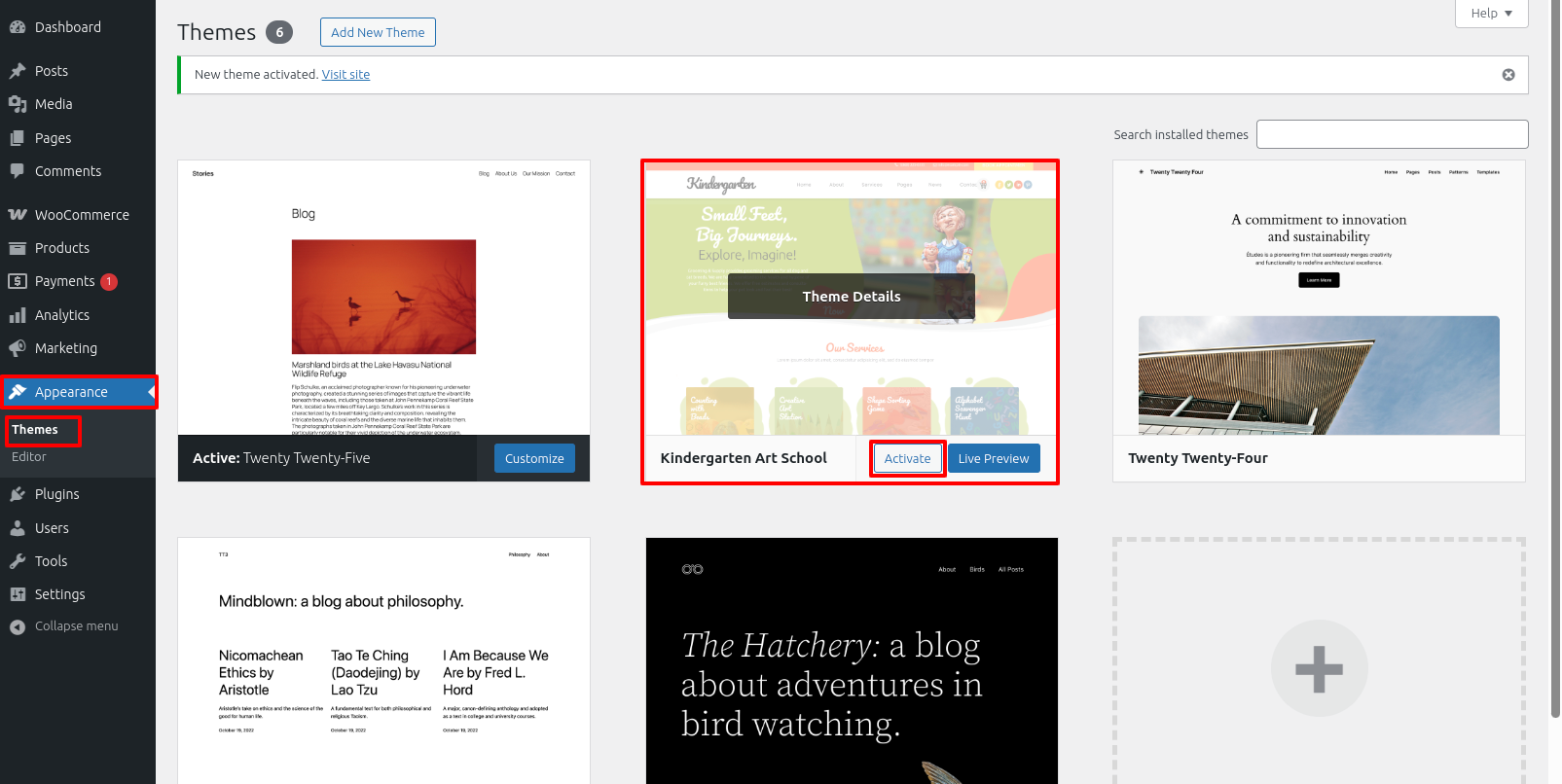Customize the active Twenty Twenty-Five theme
Image resolution: width=1562 pixels, height=784 pixels.
pyautogui.click(x=534, y=458)
